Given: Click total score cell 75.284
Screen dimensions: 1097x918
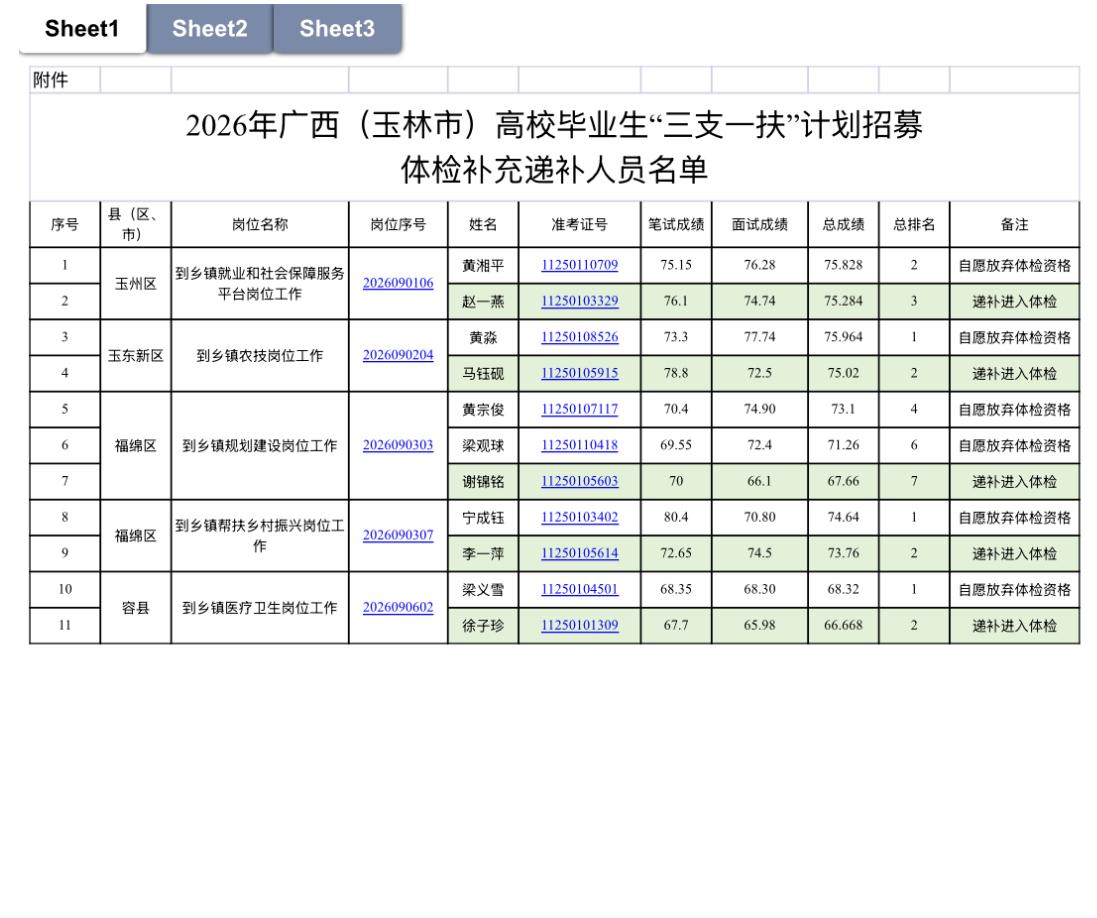Looking at the screenshot, I should [x=844, y=302].
